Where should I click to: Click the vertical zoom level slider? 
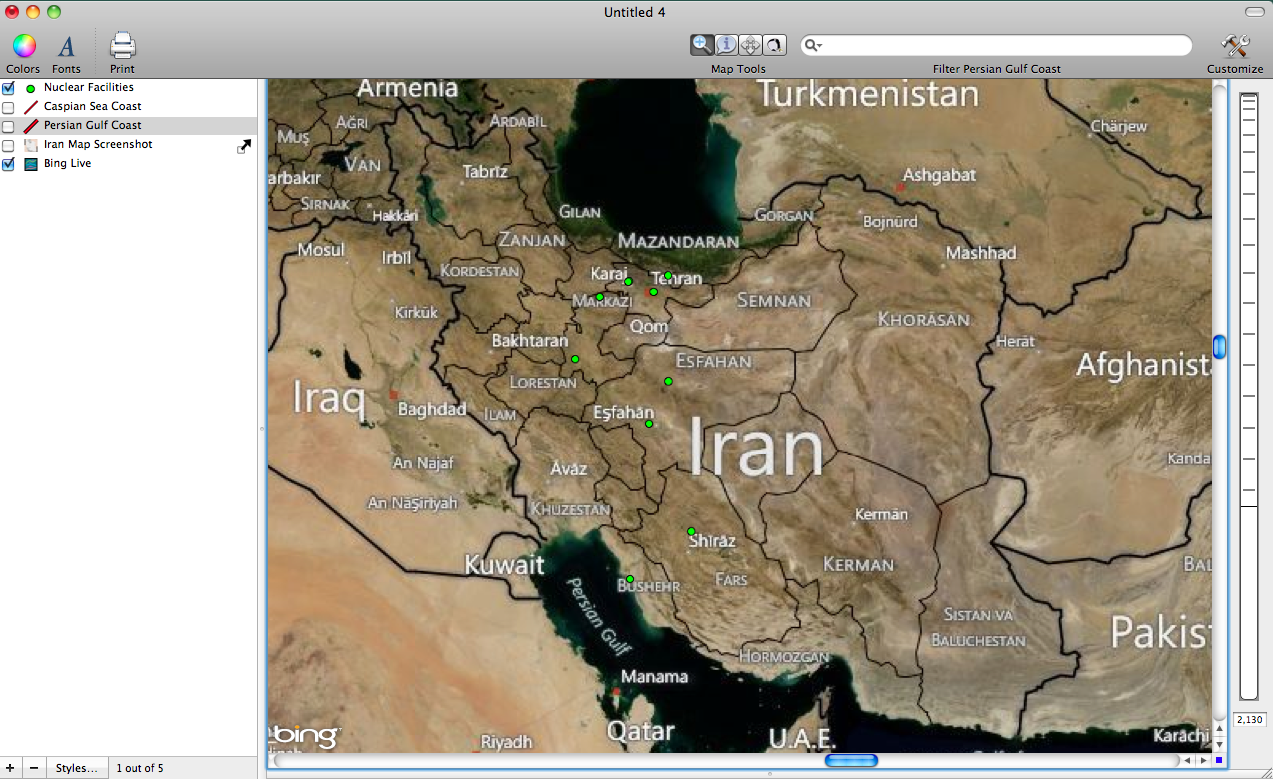click(x=1248, y=400)
